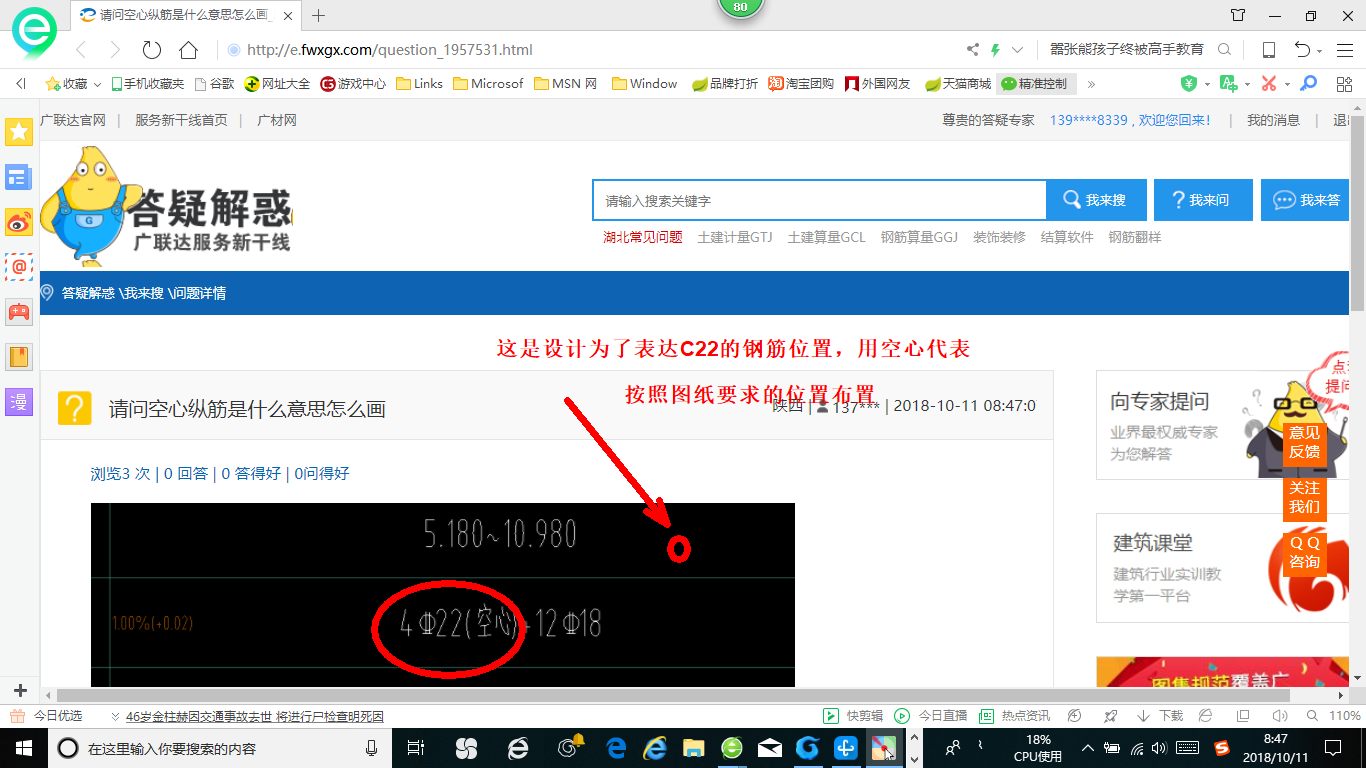Click the translate extension icon
The height and width of the screenshot is (768, 1366).
[1228, 84]
